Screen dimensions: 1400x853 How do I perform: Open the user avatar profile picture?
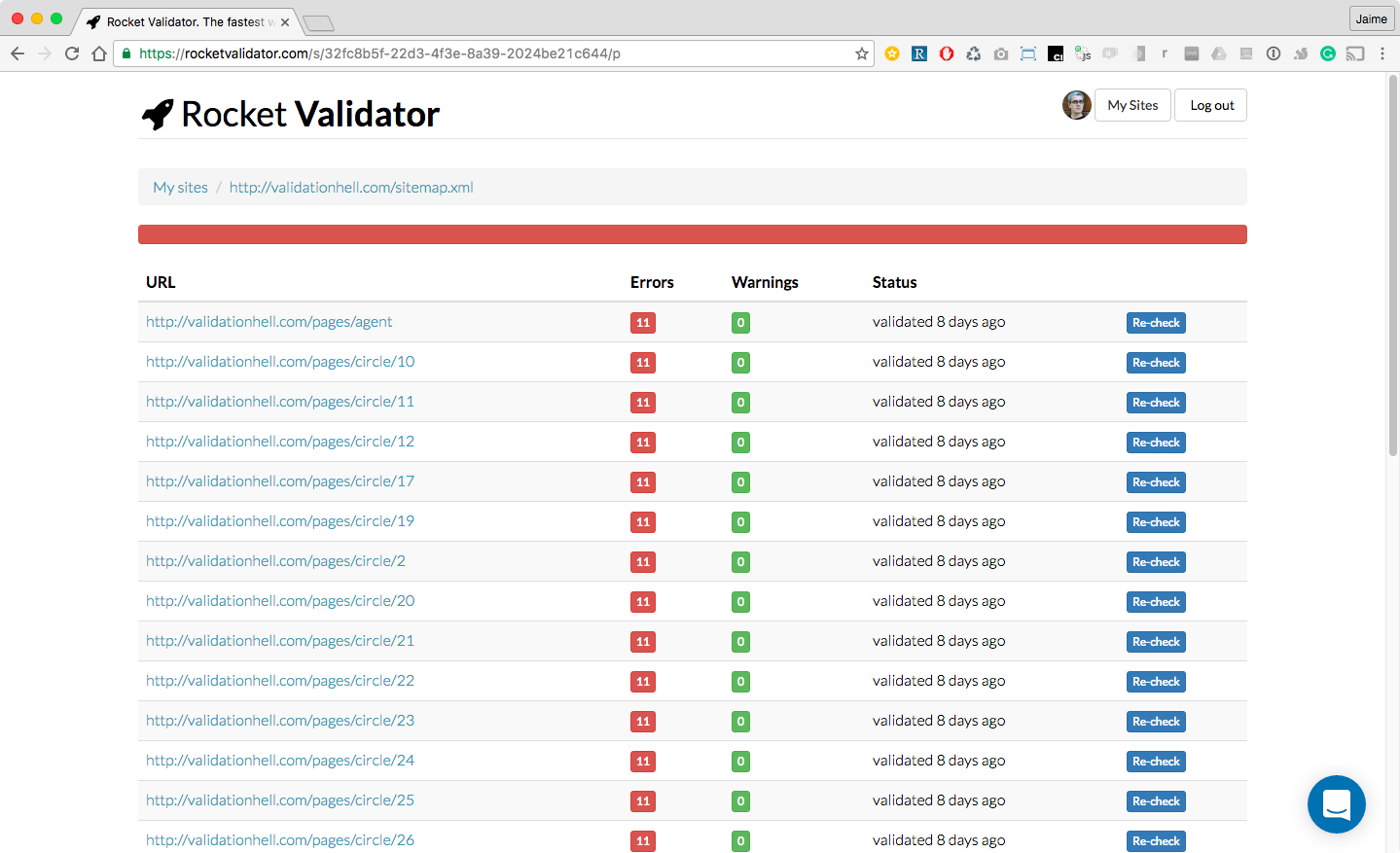click(x=1076, y=105)
